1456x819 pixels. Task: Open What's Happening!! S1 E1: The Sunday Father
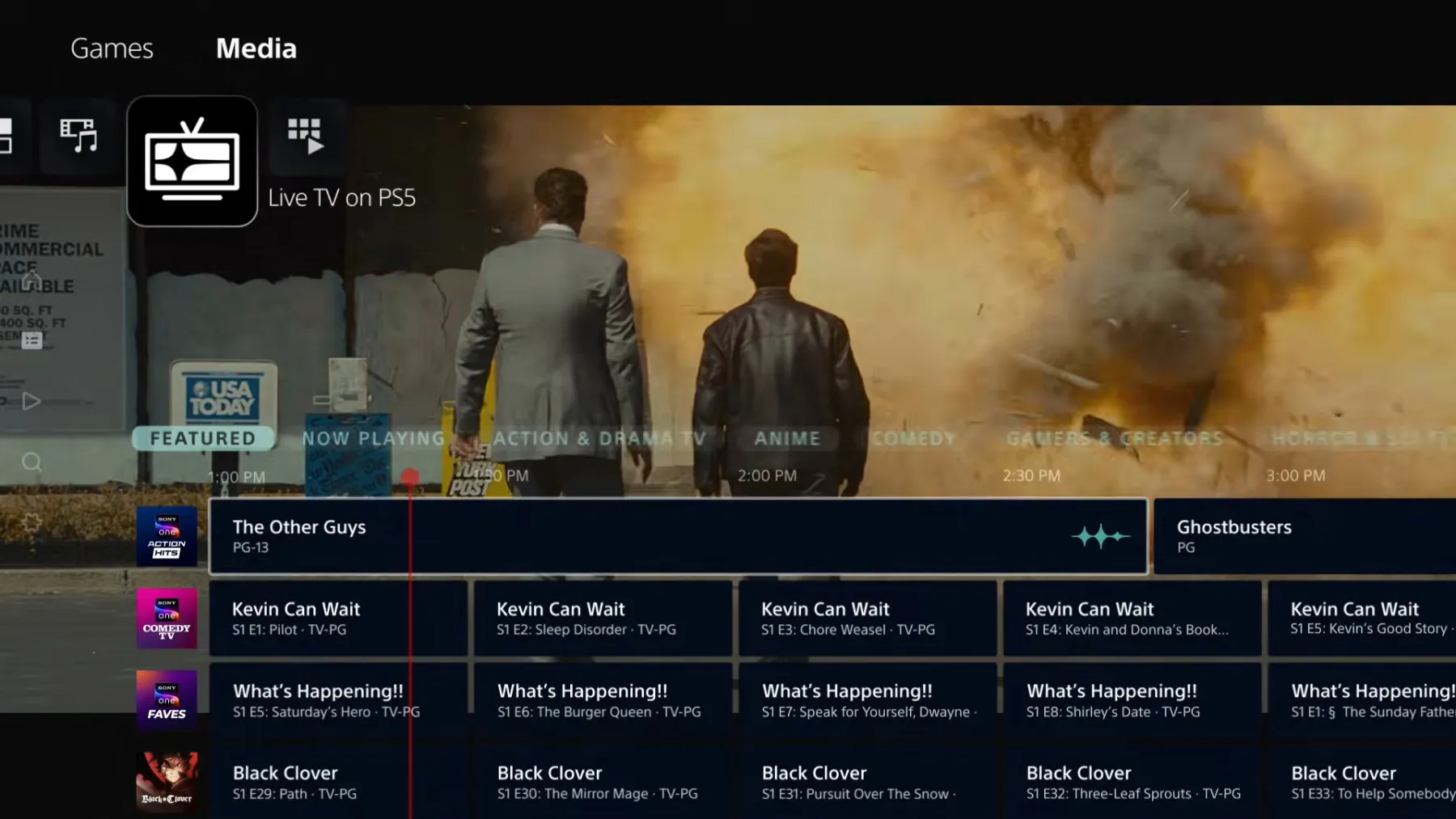point(1362,700)
